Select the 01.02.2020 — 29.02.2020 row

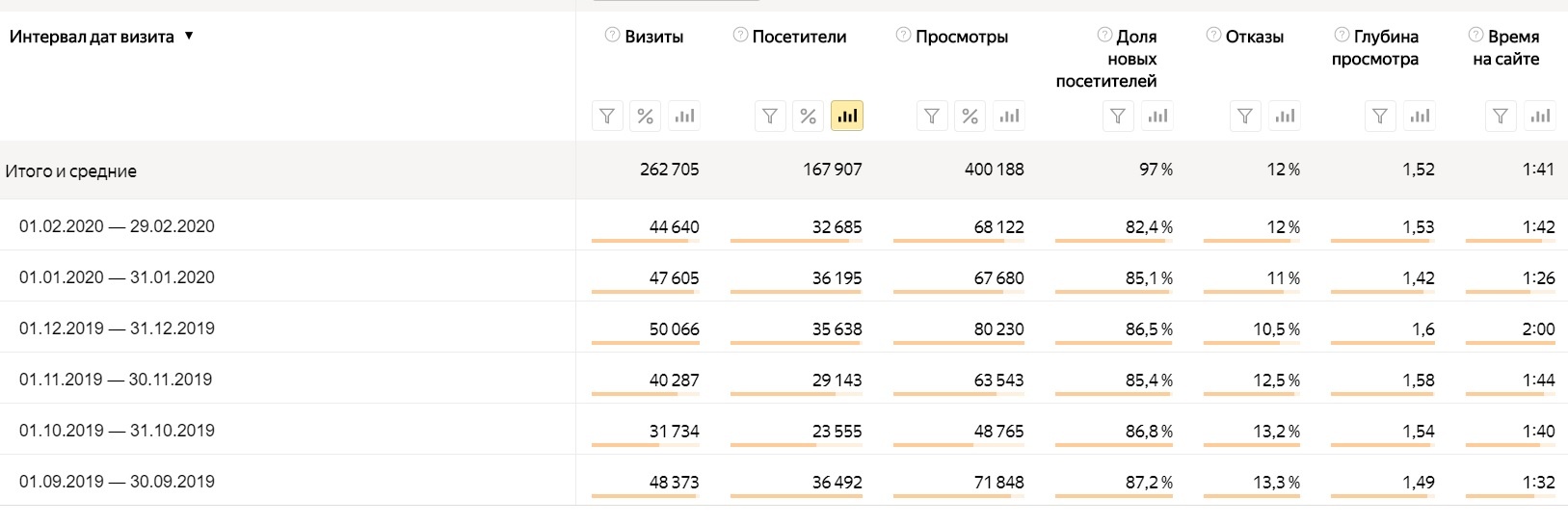117,226
